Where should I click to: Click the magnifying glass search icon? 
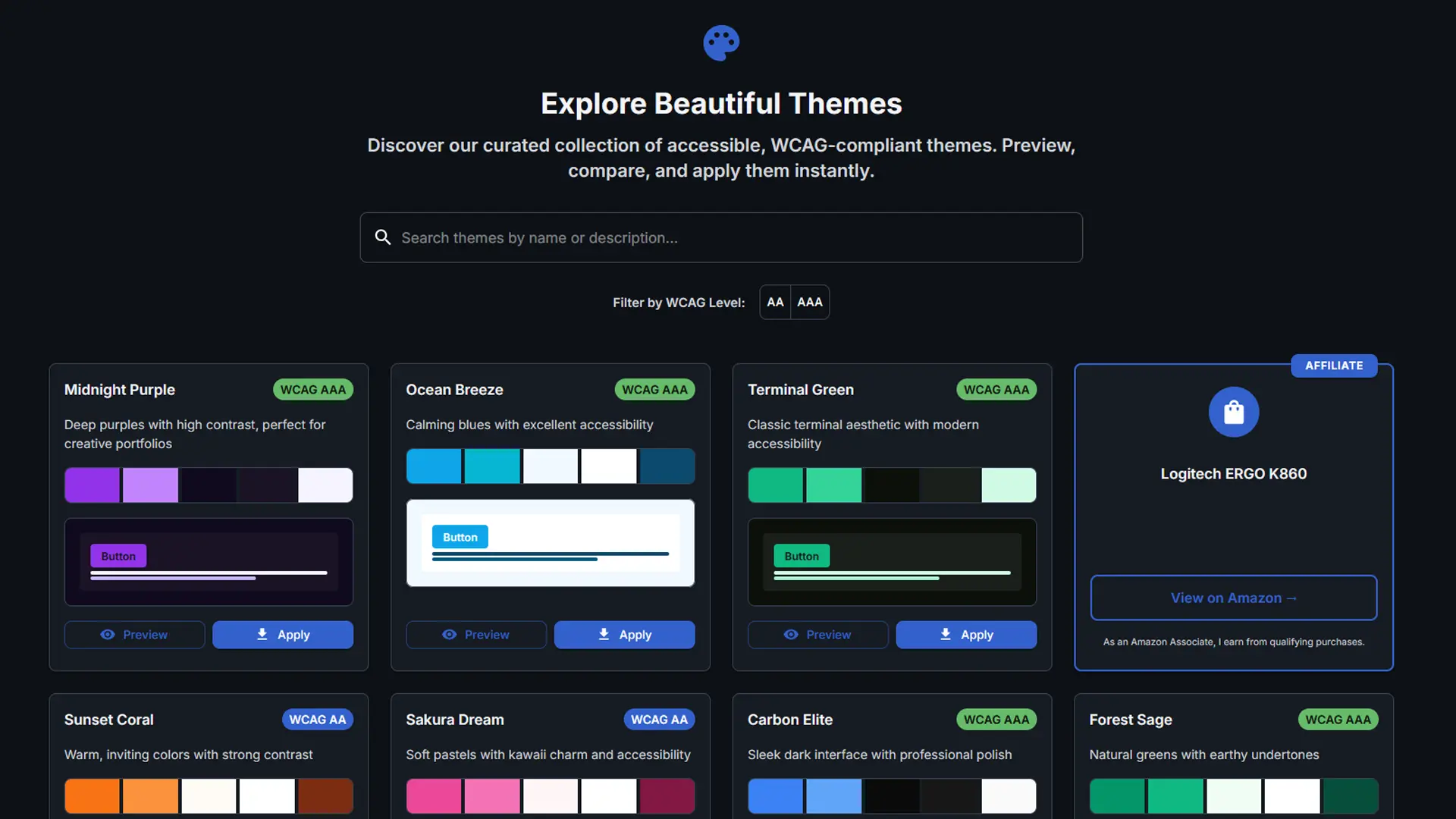pos(382,237)
